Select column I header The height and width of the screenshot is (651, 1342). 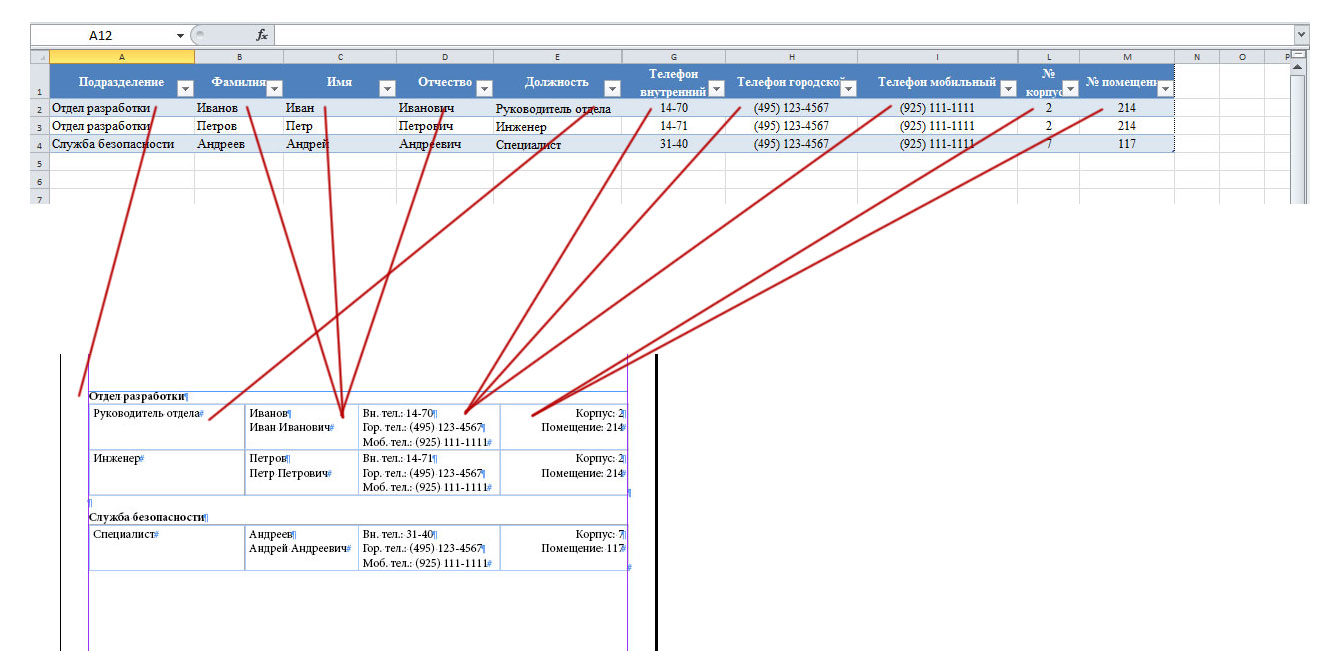(937, 57)
